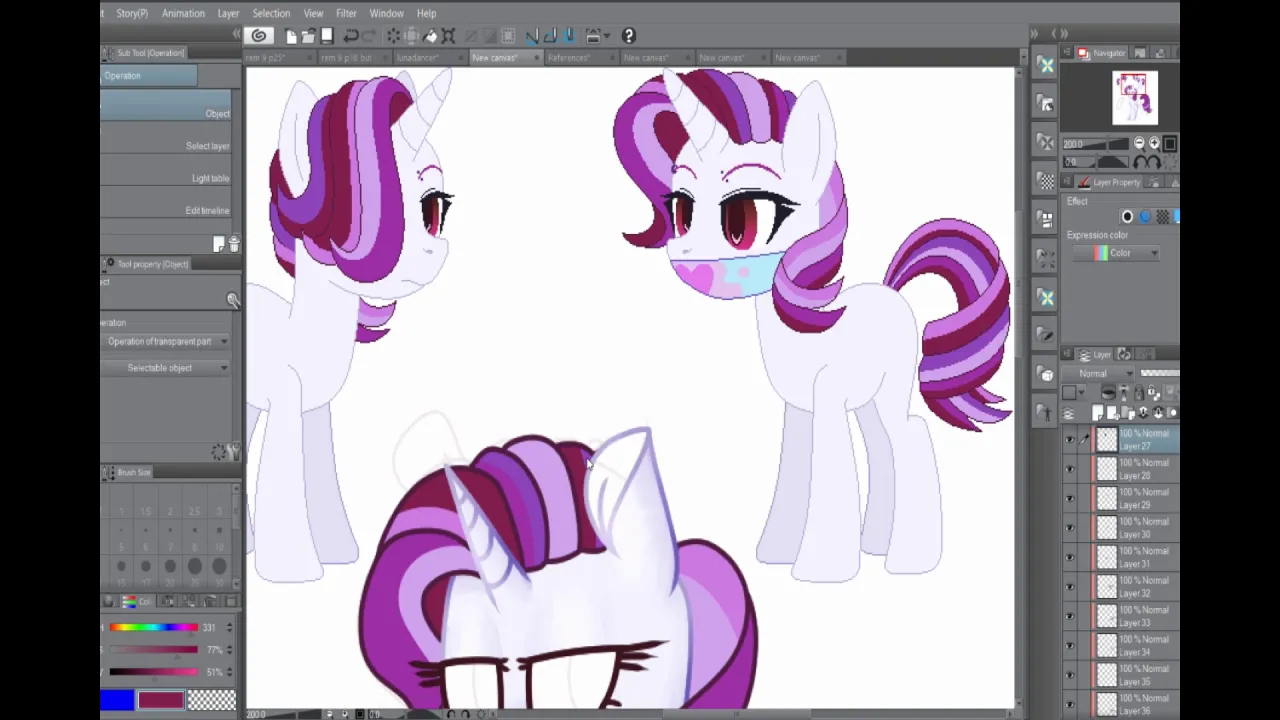Switch to the lunadancer canvas tab
Image resolution: width=1280 pixels, height=720 pixels.
pyautogui.click(x=430, y=58)
